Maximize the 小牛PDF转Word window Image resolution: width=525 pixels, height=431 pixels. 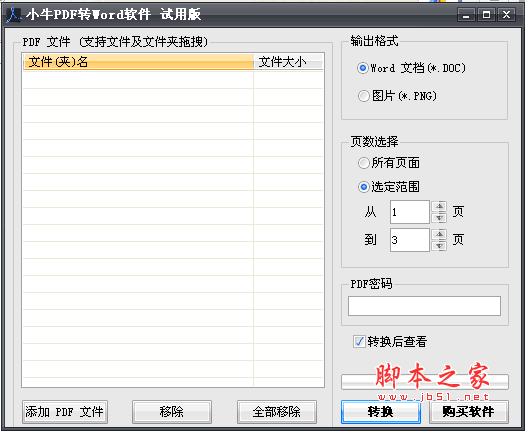click(x=486, y=15)
